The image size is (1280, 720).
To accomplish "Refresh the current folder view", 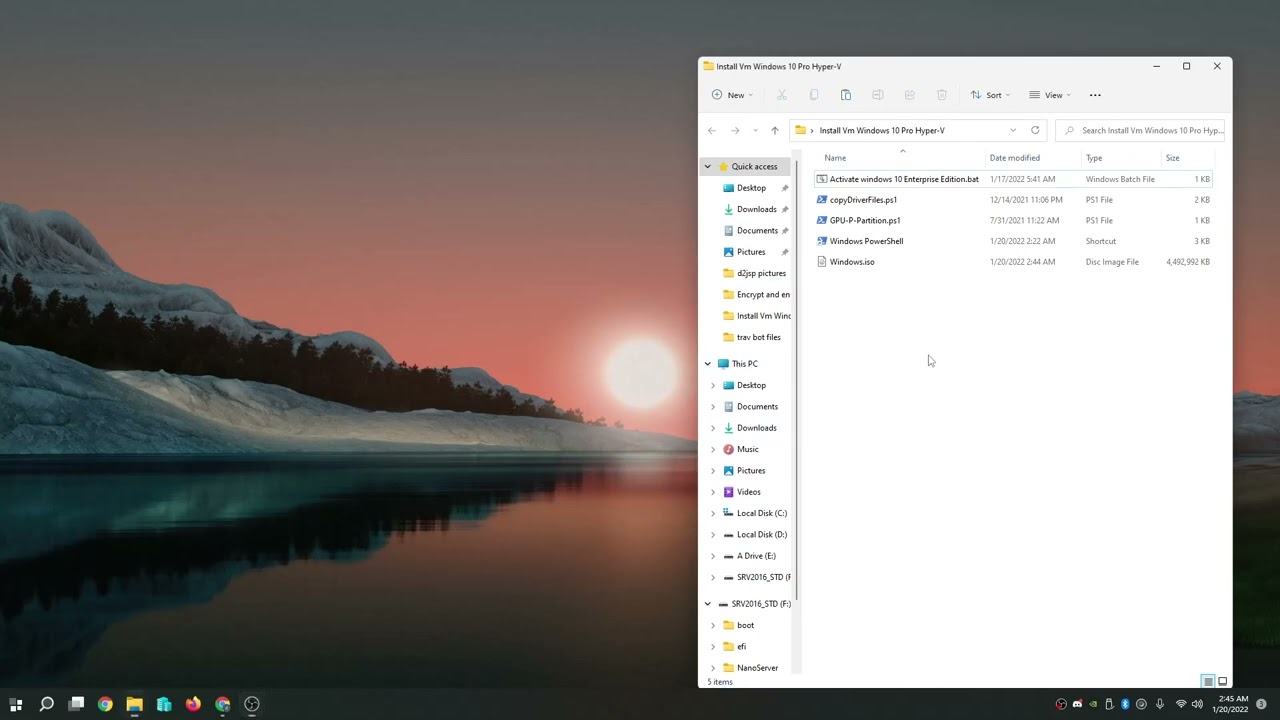I will [1035, 130].
